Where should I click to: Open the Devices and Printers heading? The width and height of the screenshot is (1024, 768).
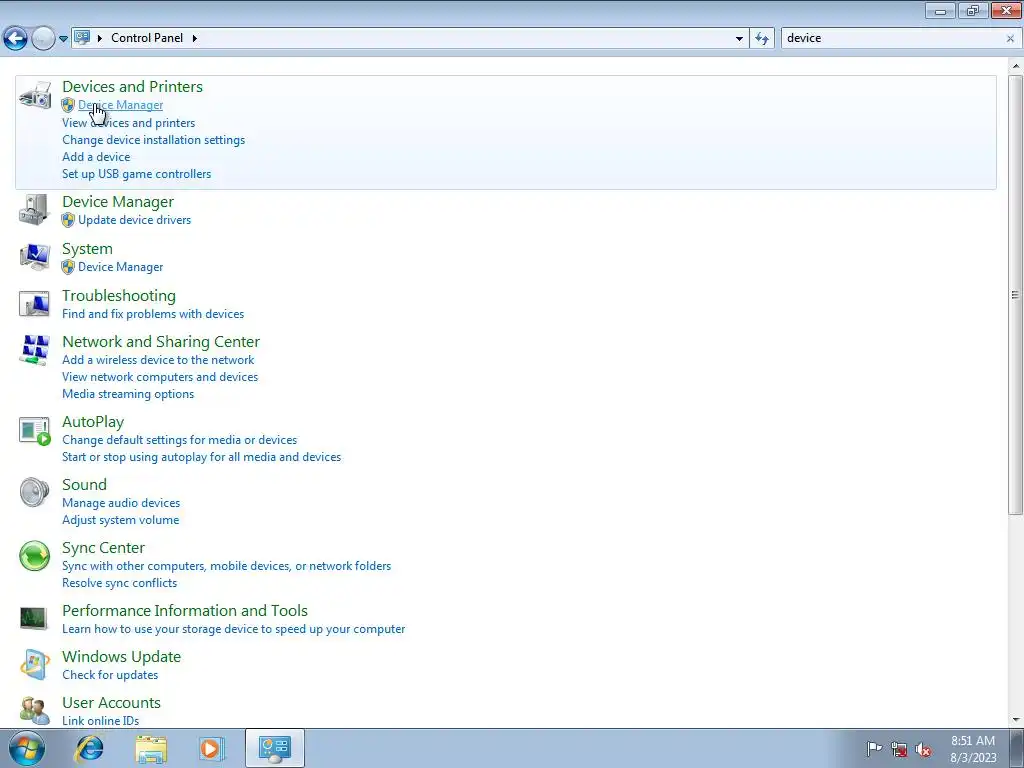[x=133, y=86]
